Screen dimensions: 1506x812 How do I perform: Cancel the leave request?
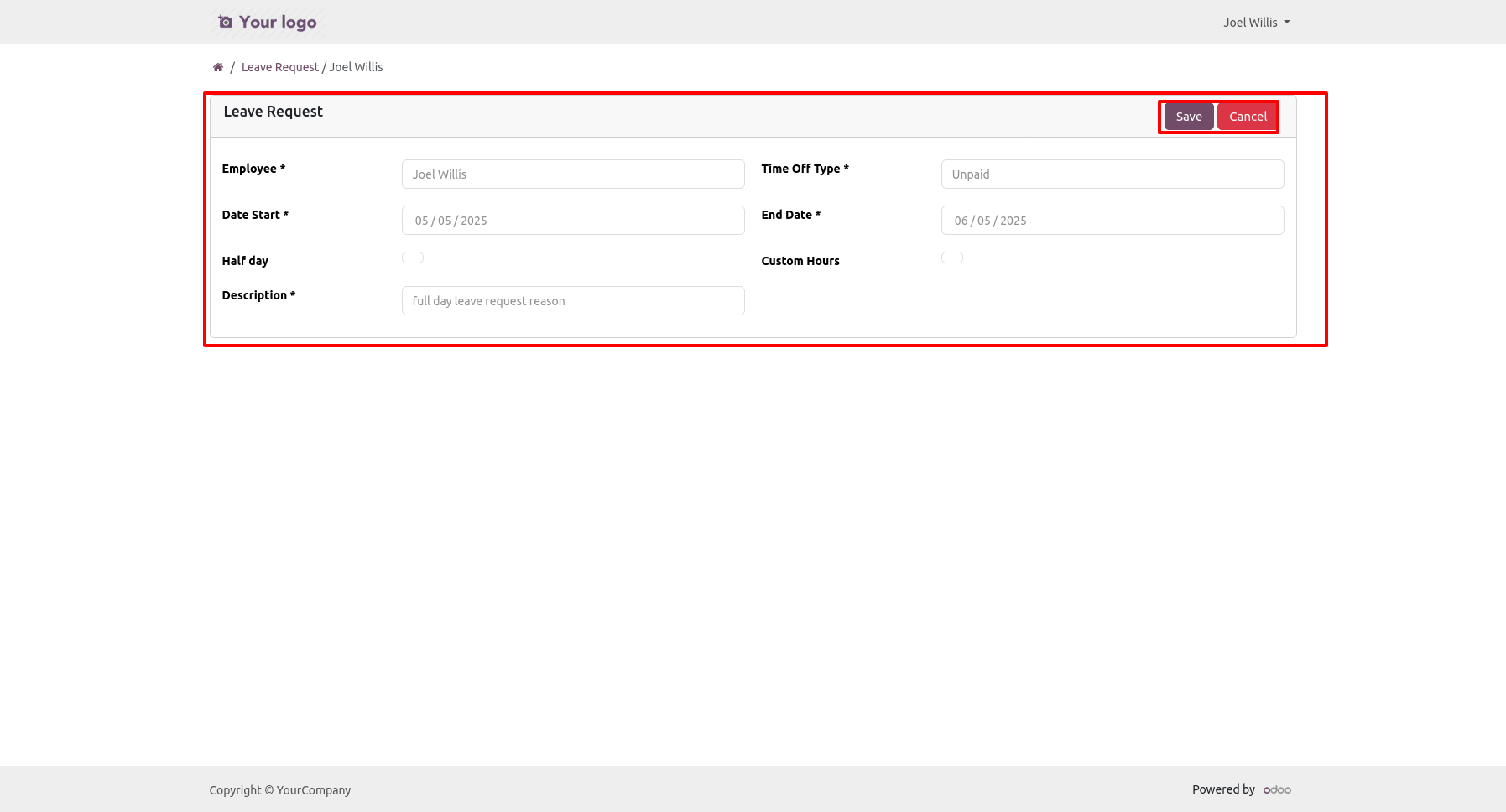1248,117
